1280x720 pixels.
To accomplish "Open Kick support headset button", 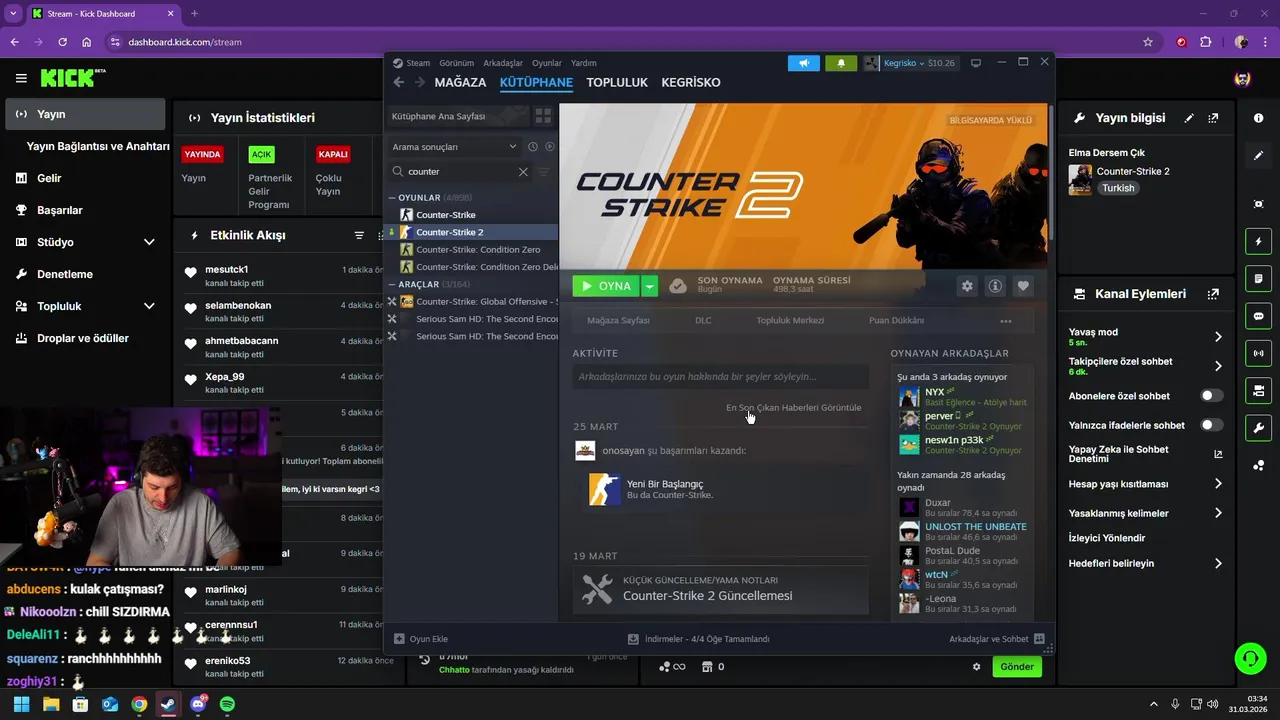I will point(1250,658).
